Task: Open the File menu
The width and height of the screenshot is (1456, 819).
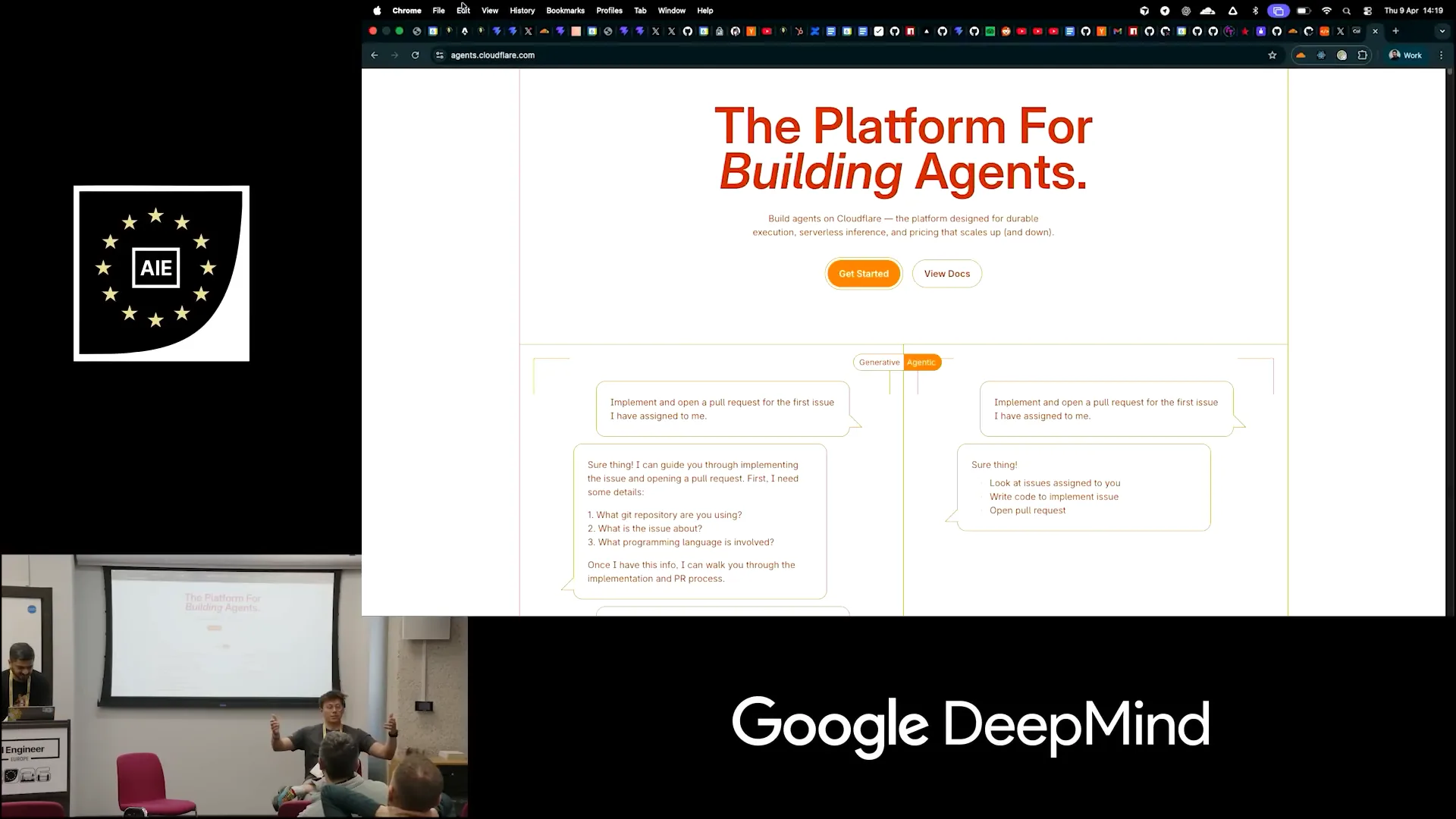Action: [438, 11]
